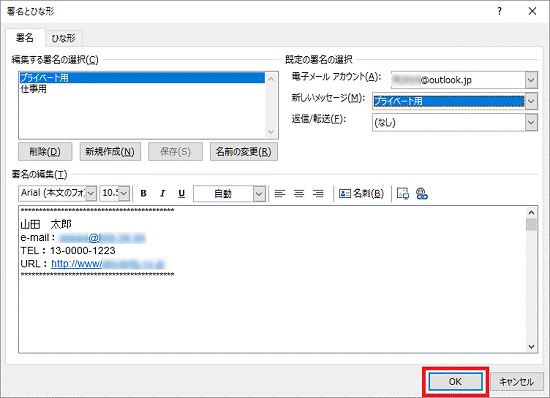550x398 pixels.
Task: Close the signature dialog with X
Action: click(x=532, y=11)
